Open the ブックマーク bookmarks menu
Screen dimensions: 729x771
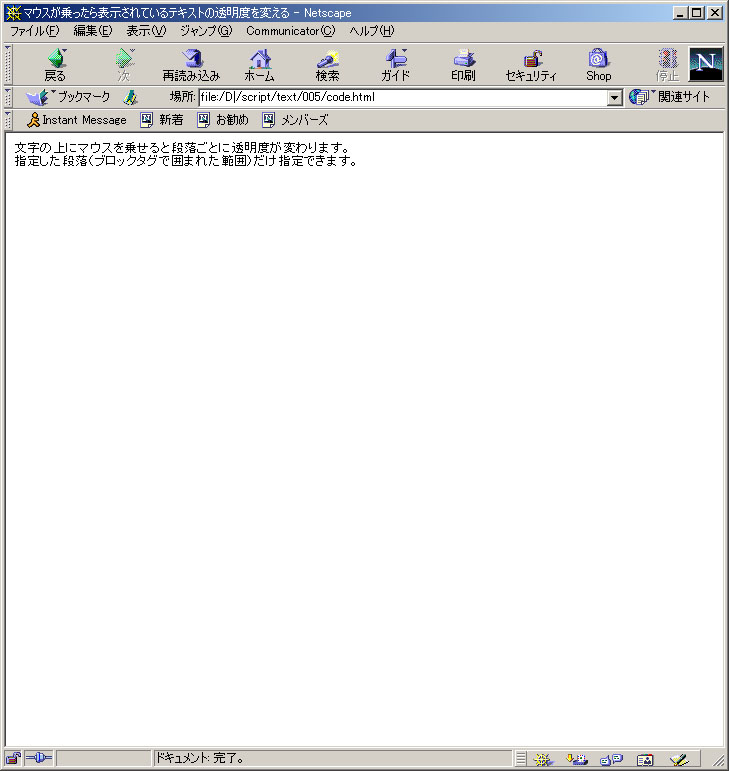[68, 97]
